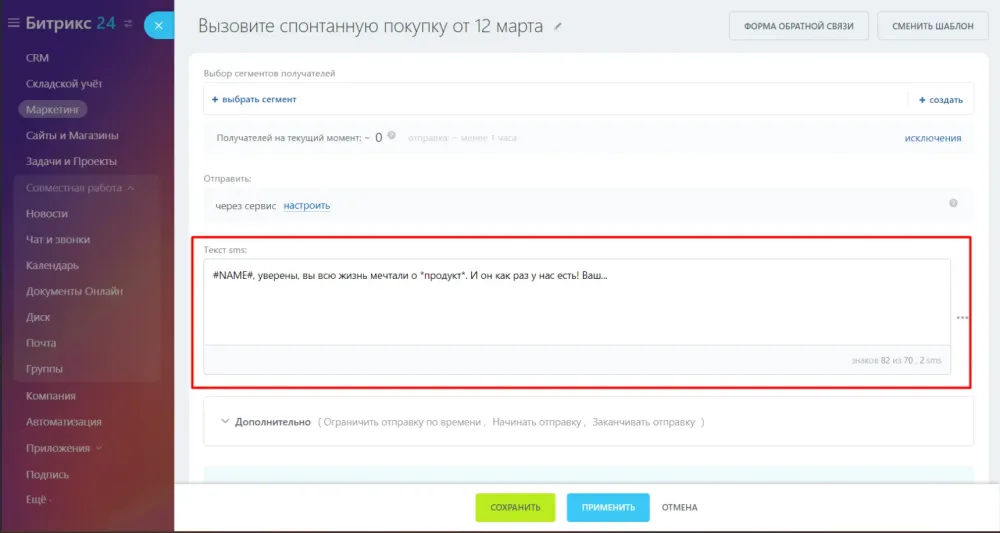
Task: Click + выбрать сегмент link
Action: (x=254, y=99)
